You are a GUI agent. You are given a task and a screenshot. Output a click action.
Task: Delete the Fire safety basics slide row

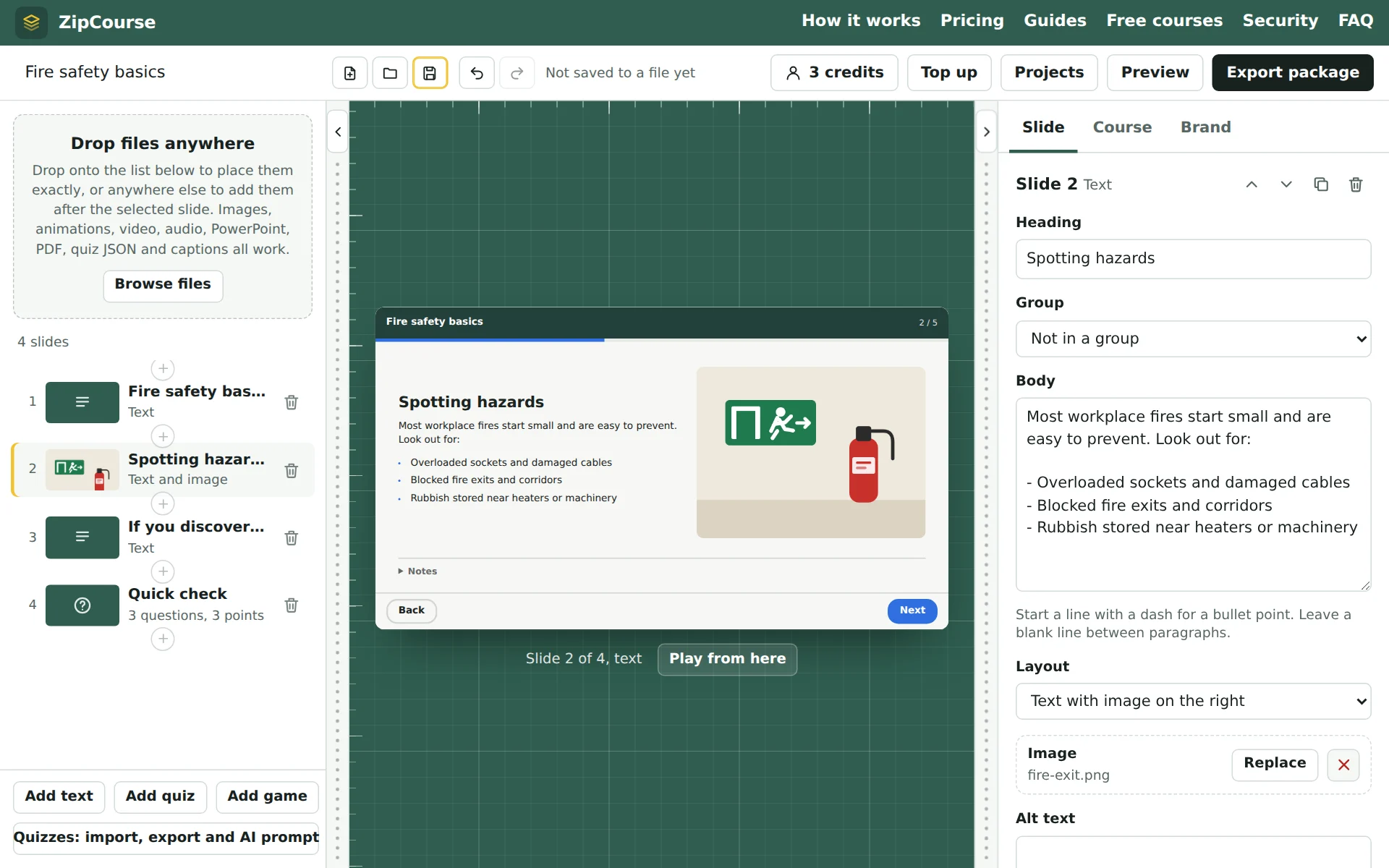click(x=292, y=402)
